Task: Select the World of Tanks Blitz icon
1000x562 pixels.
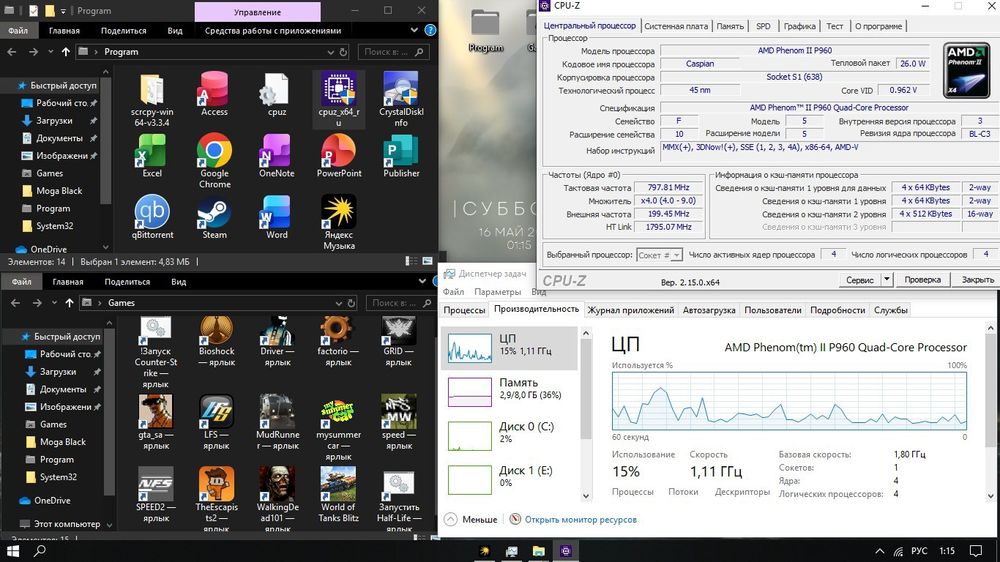Action: 338,494
